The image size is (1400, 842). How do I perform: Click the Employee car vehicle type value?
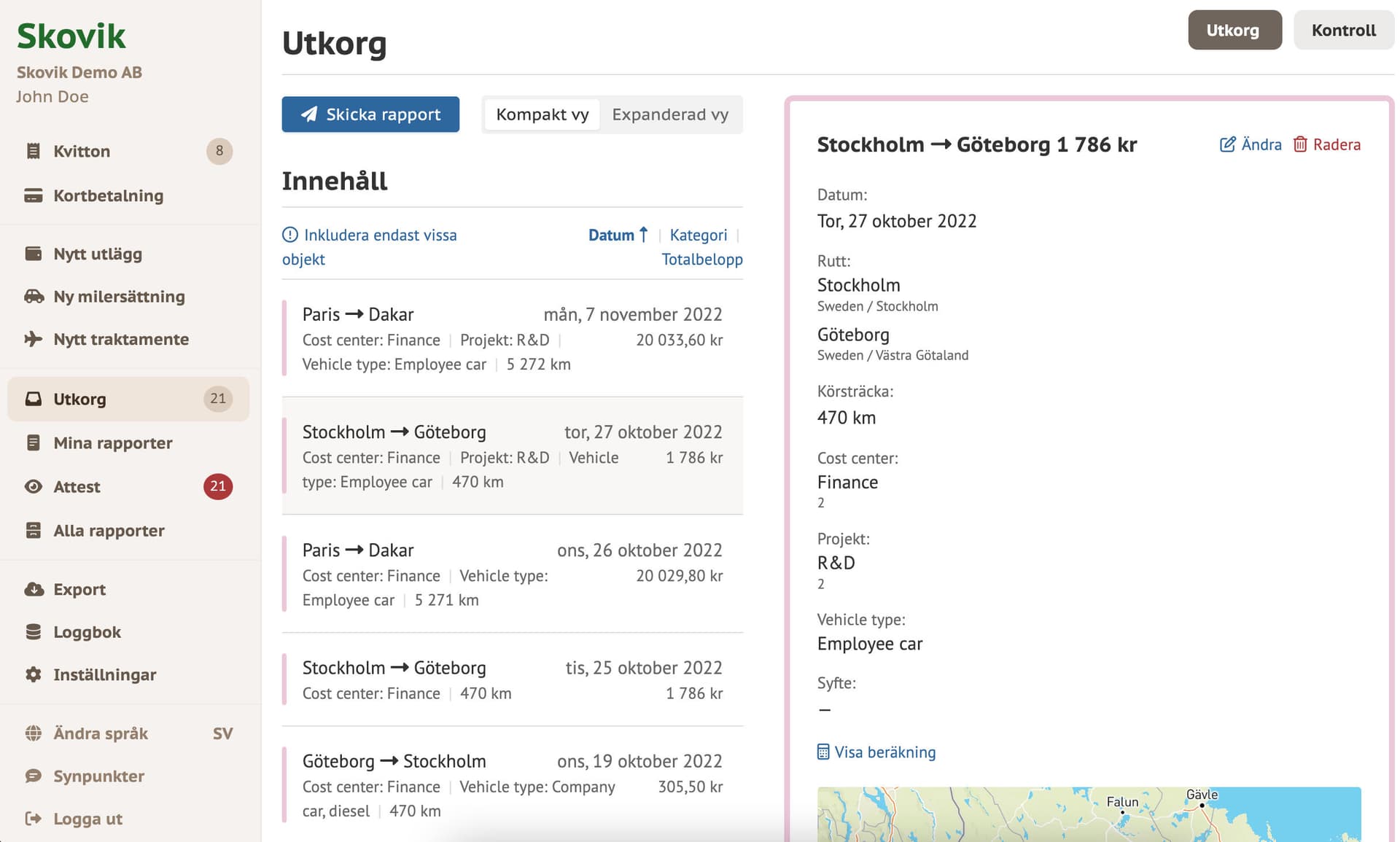pos(870,644)
